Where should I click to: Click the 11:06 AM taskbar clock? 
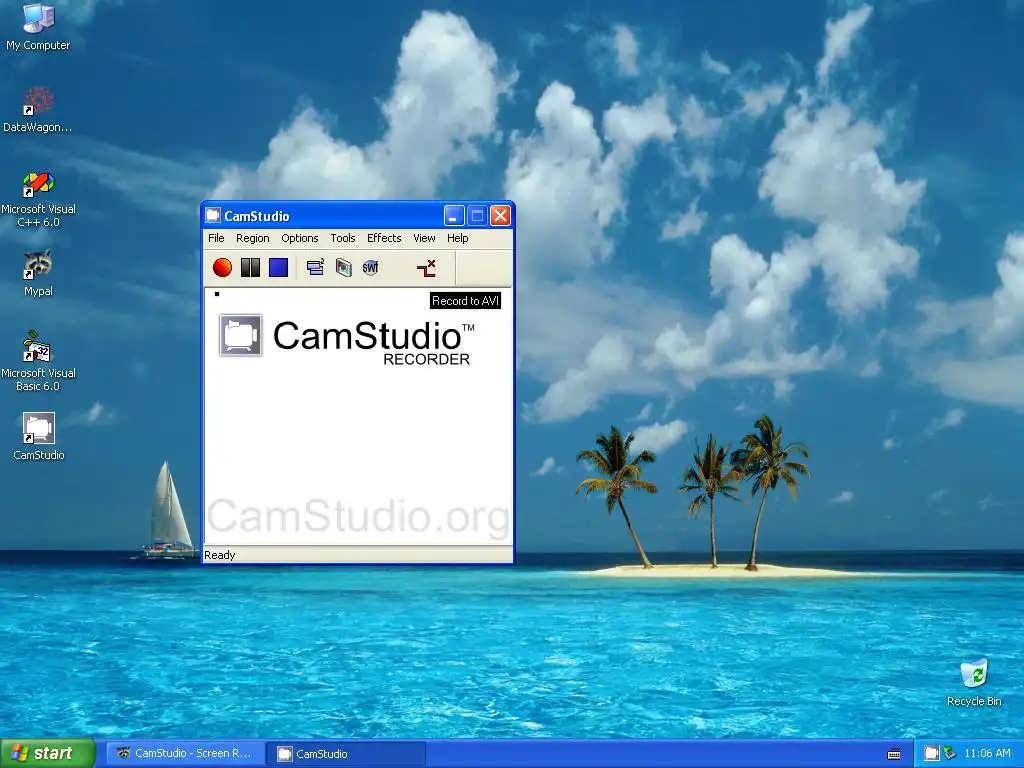tap(987, 754)
